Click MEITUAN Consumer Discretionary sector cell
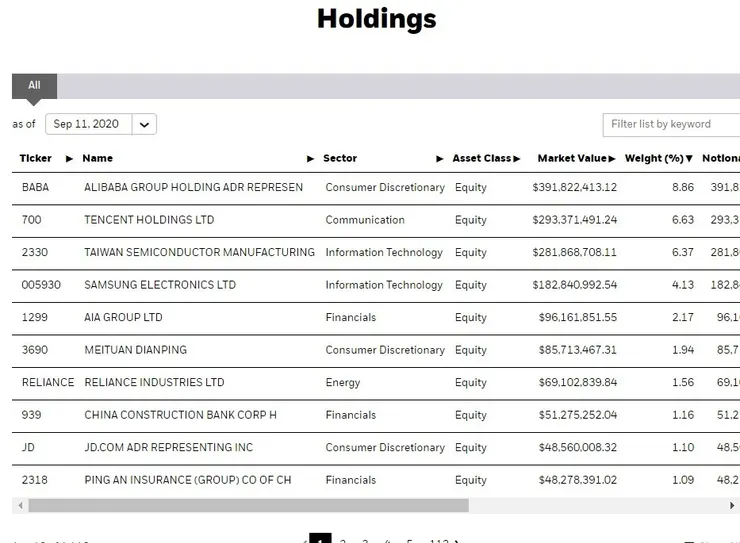This screenshot has width=740, height=543. tap(385, 350)
